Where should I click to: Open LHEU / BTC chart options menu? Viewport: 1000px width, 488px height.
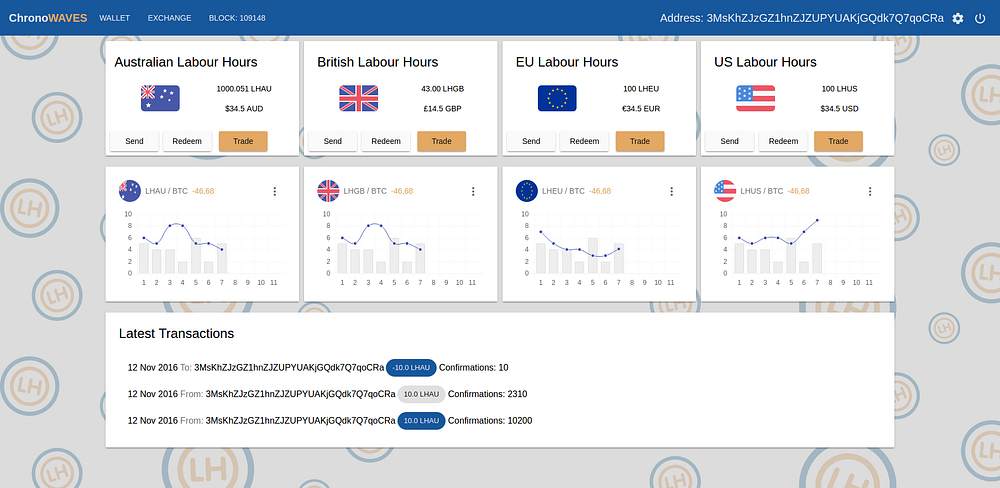(671, 191)
